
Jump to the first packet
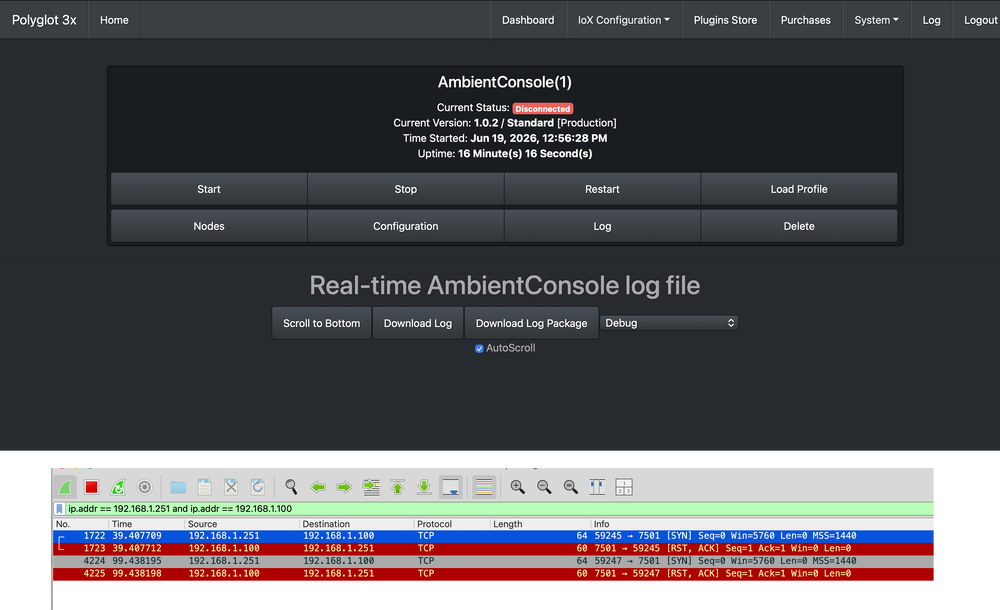tap(397, 487)
